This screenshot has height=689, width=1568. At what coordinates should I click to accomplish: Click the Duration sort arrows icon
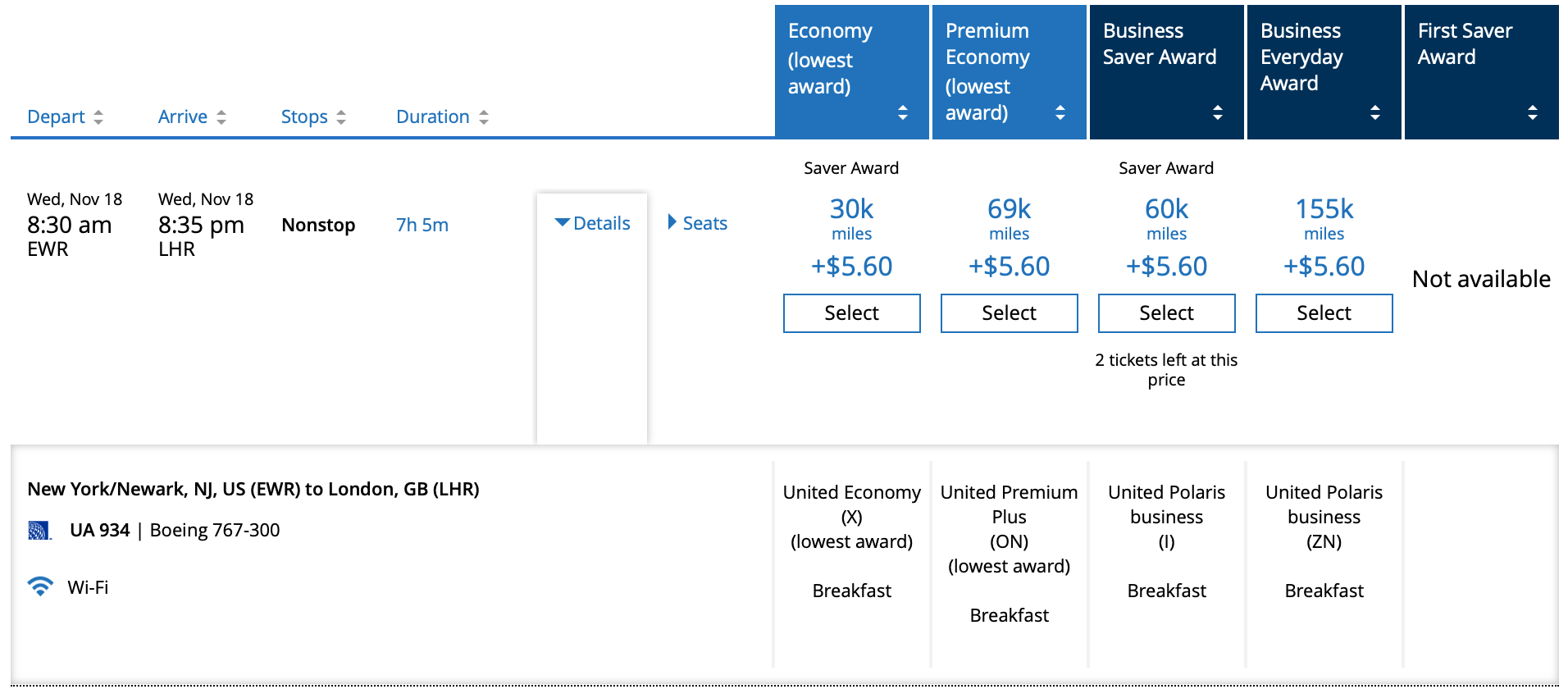click(x=484, y=117)
